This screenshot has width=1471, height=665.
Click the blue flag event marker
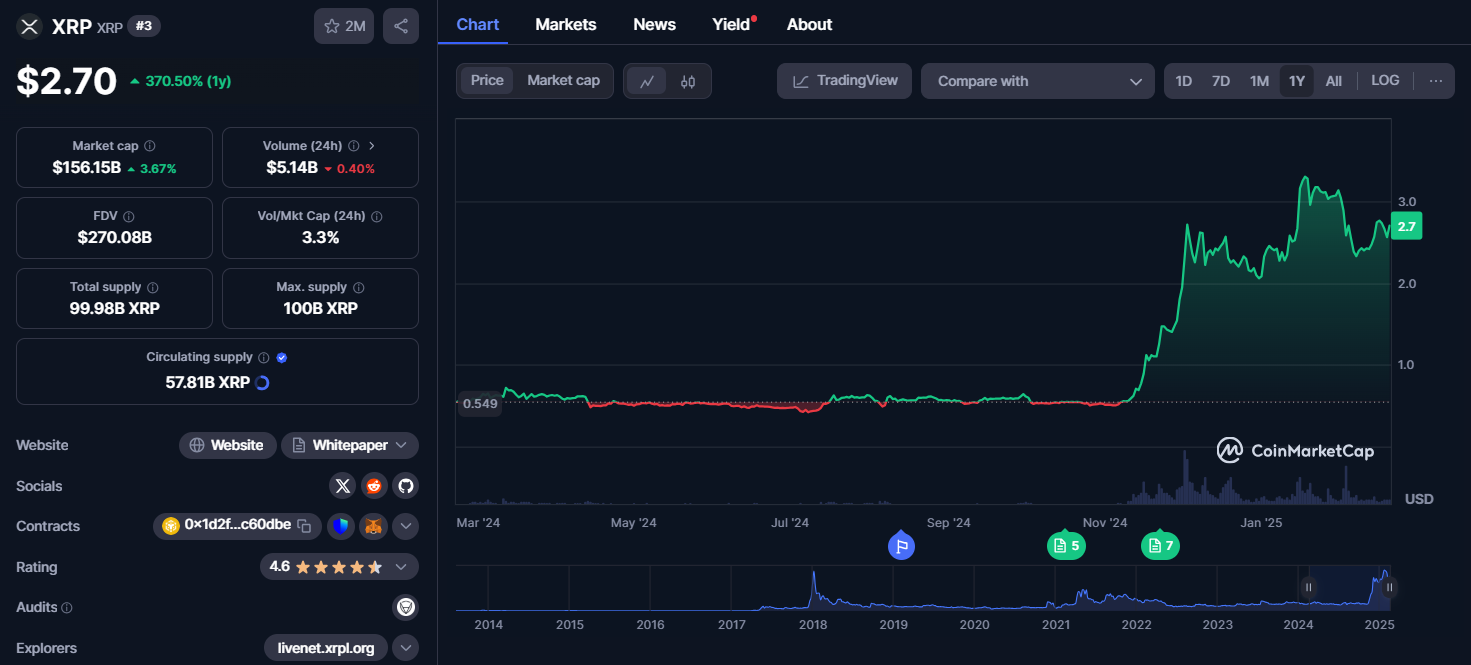pyautogui.click(x=901, y=546)
